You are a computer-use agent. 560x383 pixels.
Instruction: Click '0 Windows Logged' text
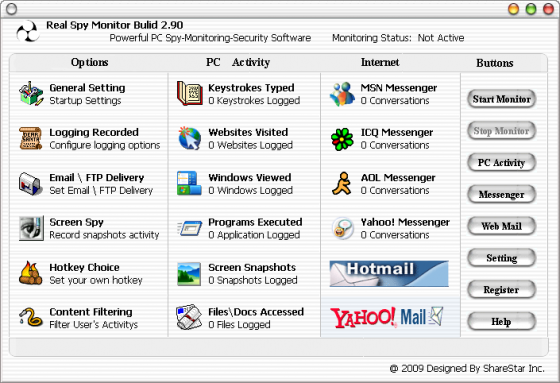coord(250,190)
